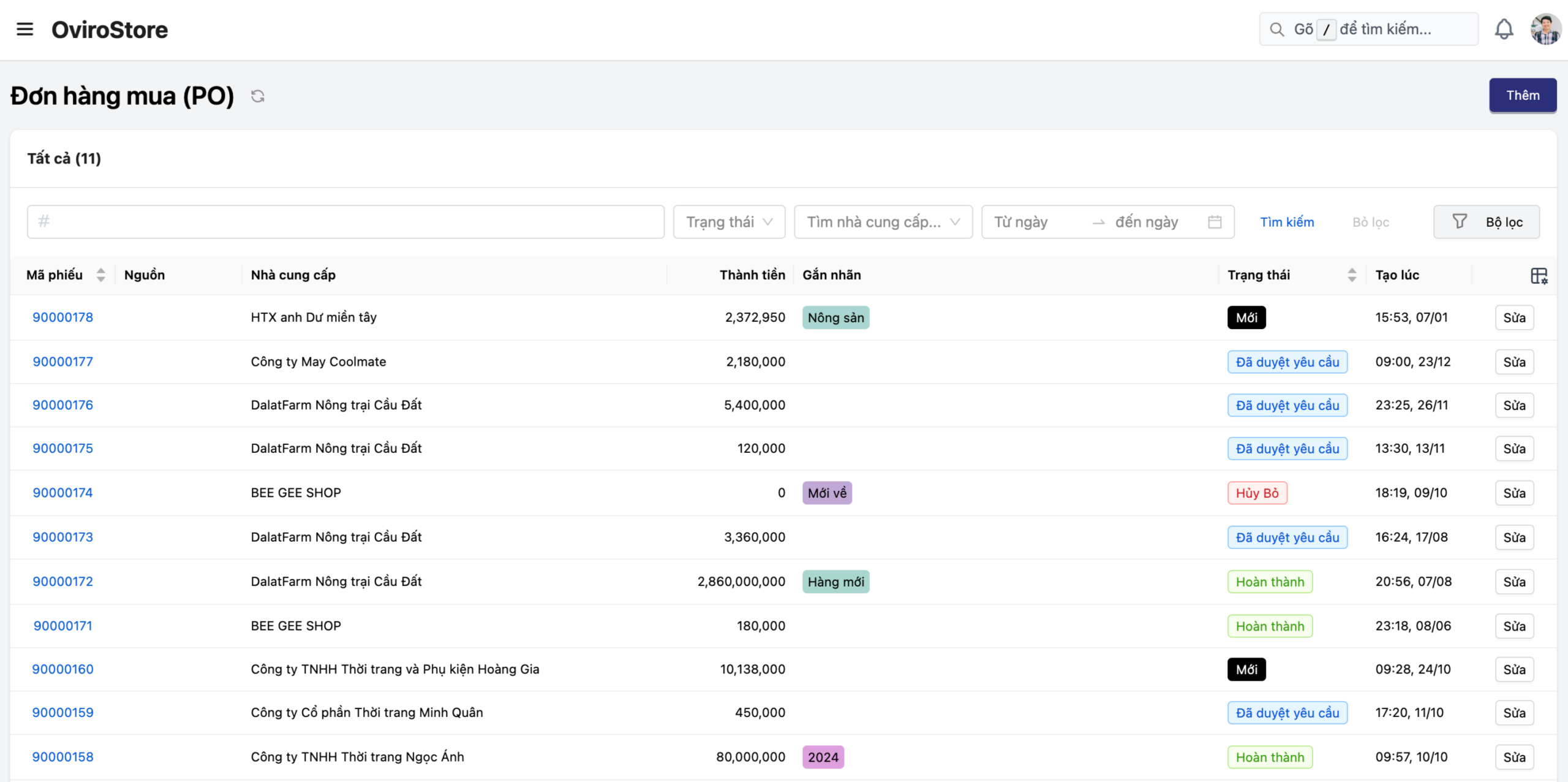
Task: Sort by Mã phiếu column arrows
Action: [101, 275]
